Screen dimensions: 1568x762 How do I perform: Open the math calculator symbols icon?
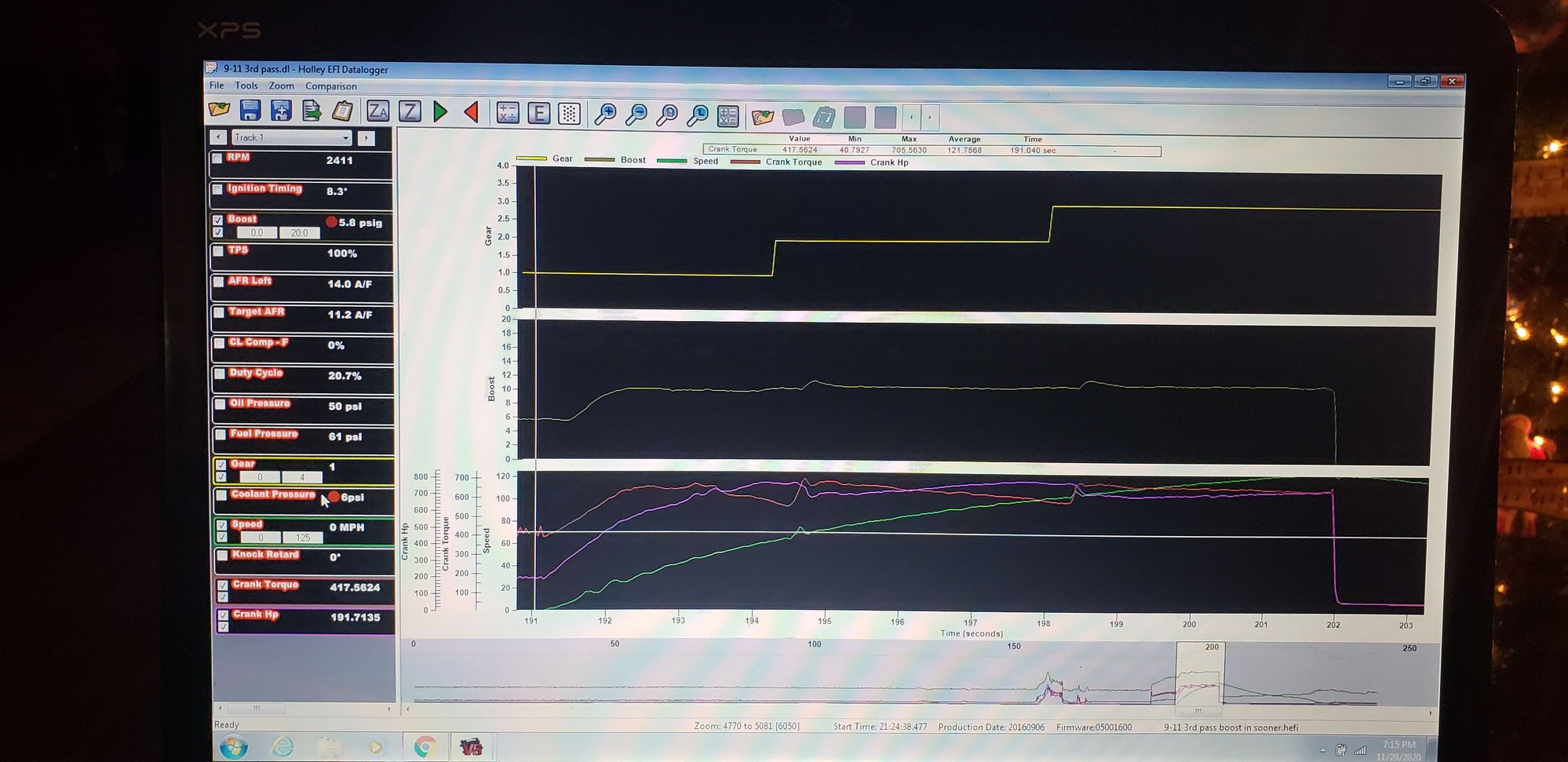pyautogui.click(x=508, y=113)
